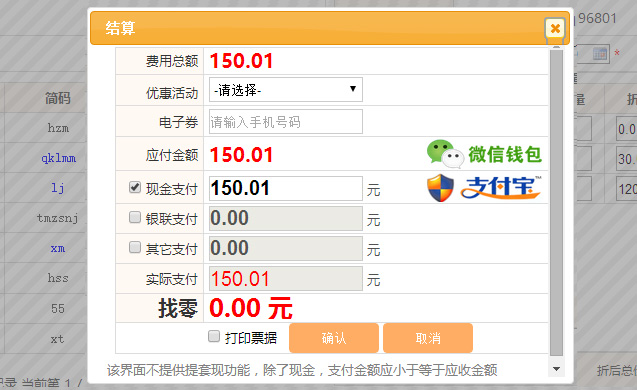This screenshot has height=390, width=637.
Task: Click dialog scrollbar down arrow
Action: coord(557,369)
